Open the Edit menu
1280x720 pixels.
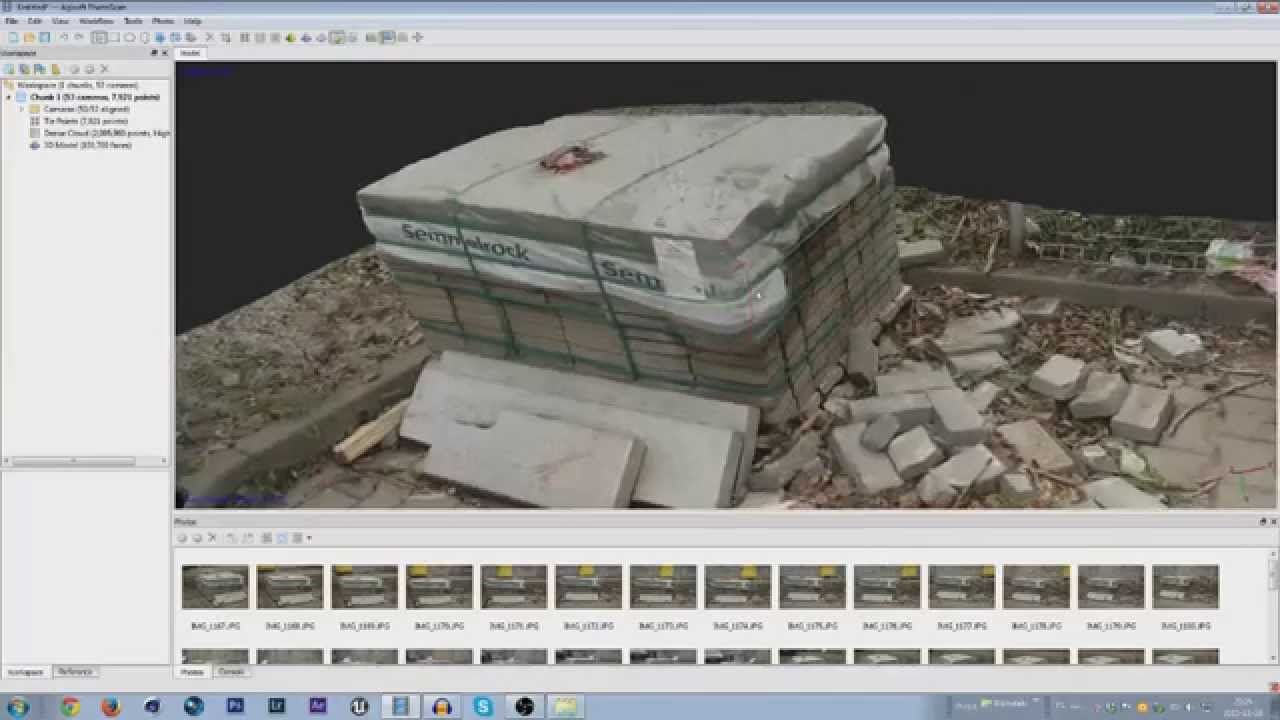pyautogui.click(x=35, y=20)
